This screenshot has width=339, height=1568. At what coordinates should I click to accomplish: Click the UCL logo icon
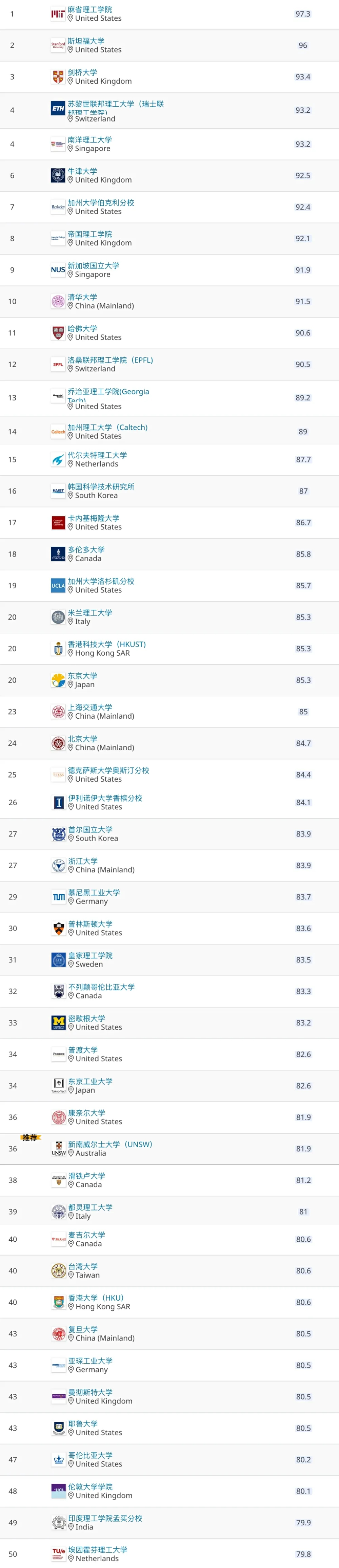(59, 1491)
